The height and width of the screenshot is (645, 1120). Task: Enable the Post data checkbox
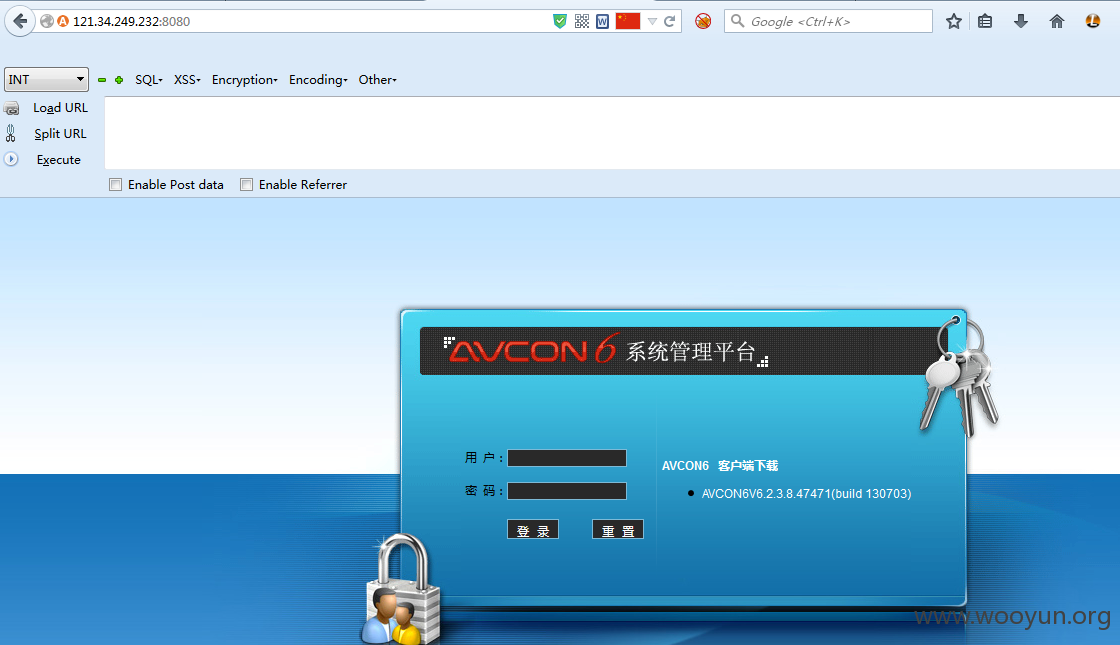coord(115,185)
